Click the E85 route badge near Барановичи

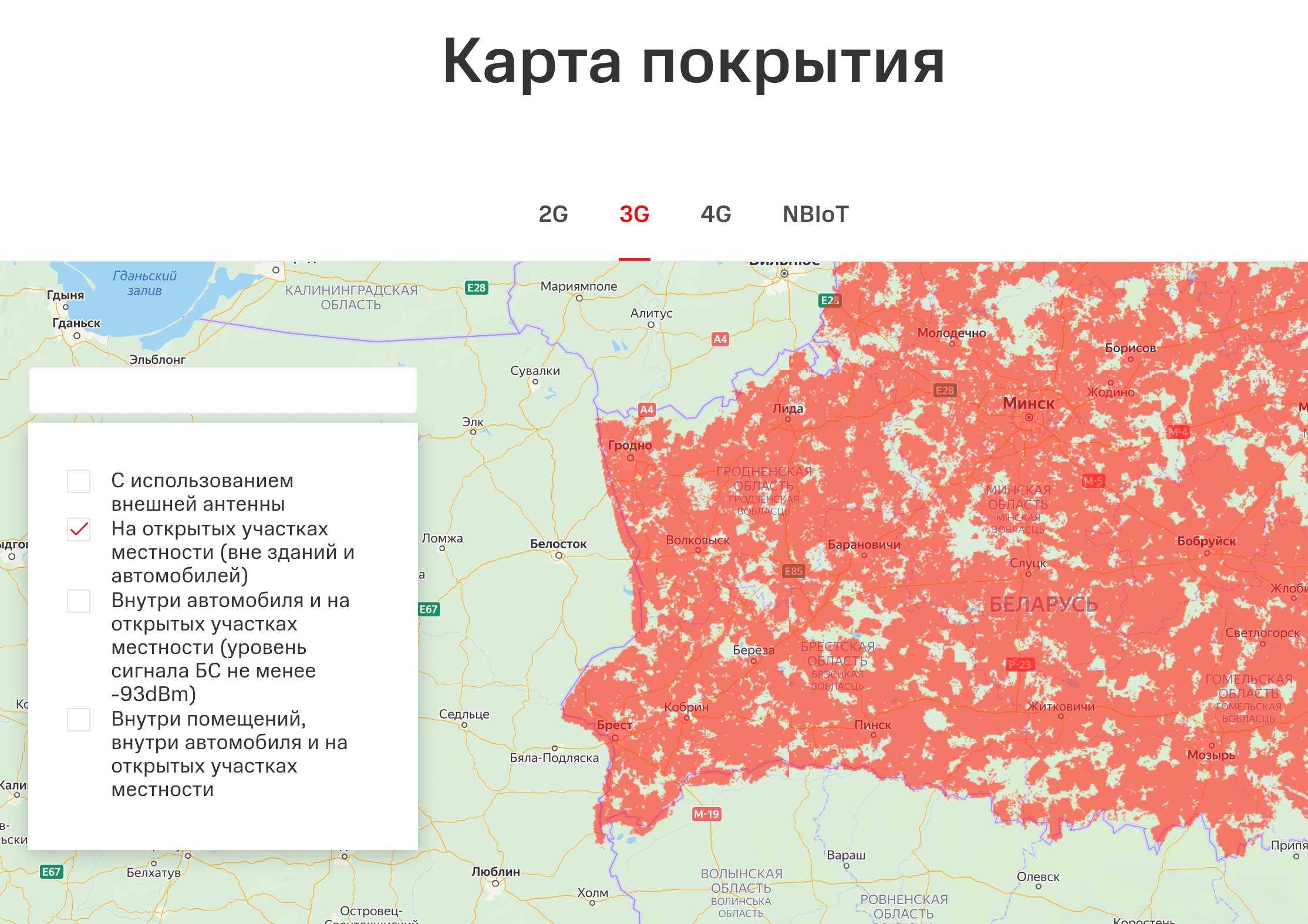coord(793,571)
